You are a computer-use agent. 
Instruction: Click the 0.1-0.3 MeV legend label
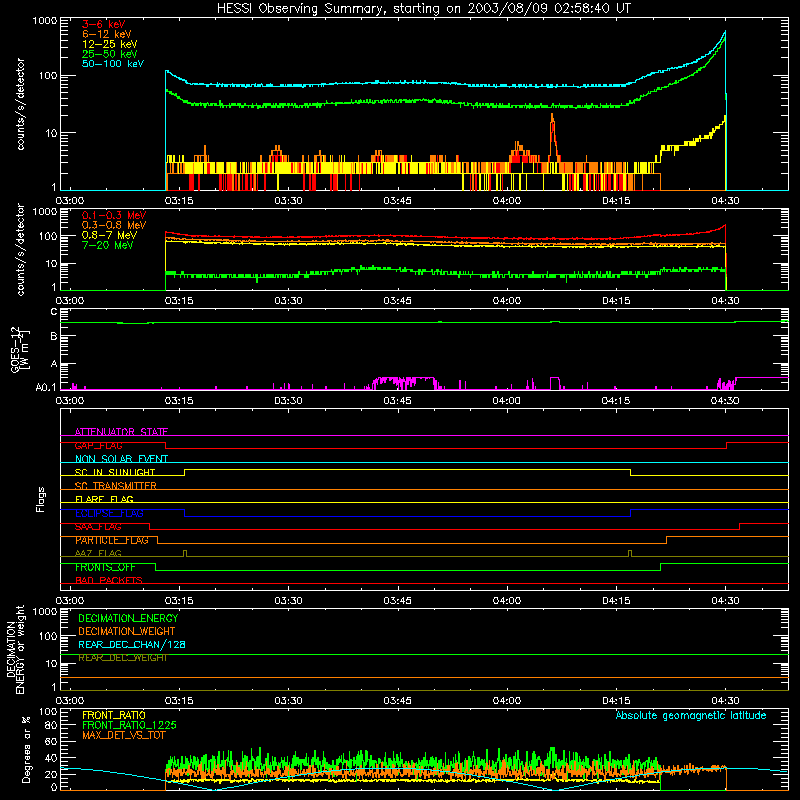[114, 215]
